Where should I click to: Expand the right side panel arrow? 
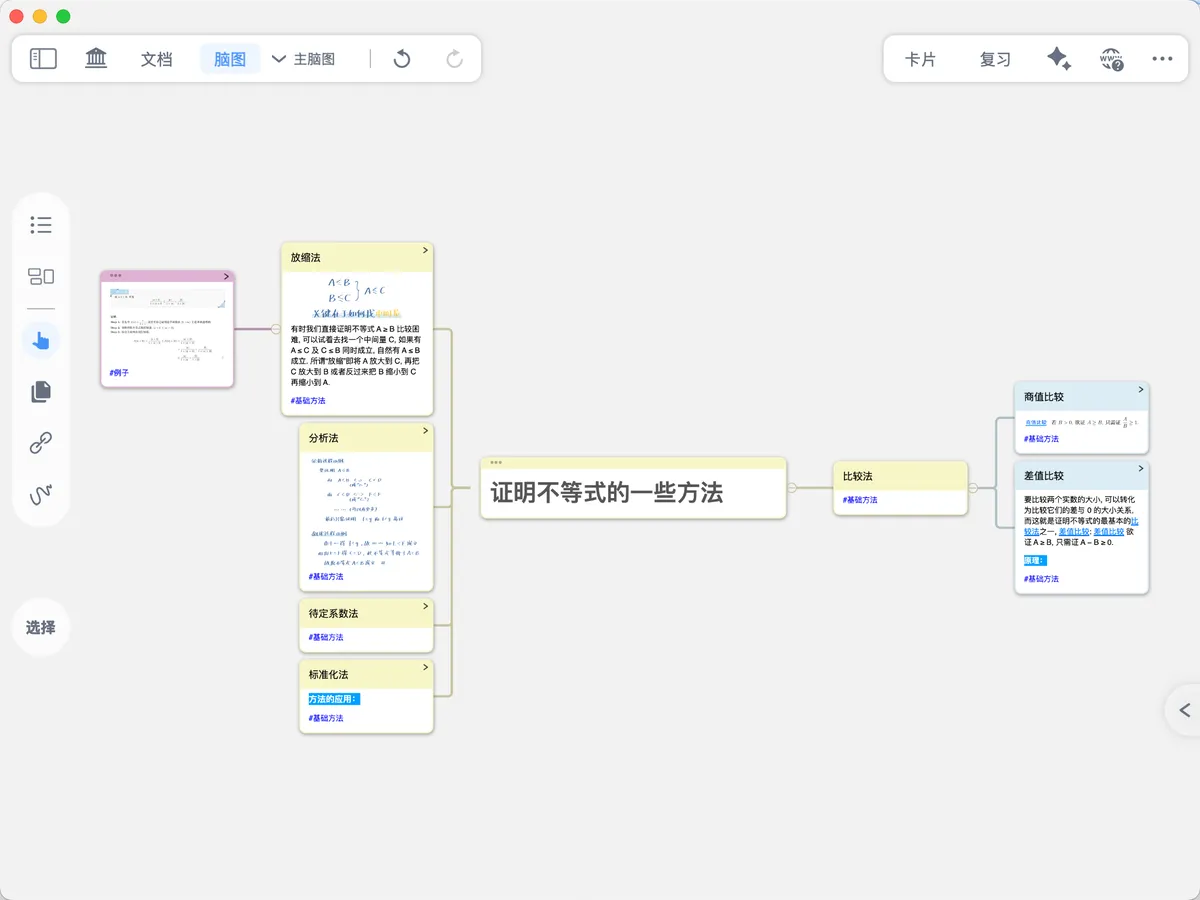(1185, 710)
